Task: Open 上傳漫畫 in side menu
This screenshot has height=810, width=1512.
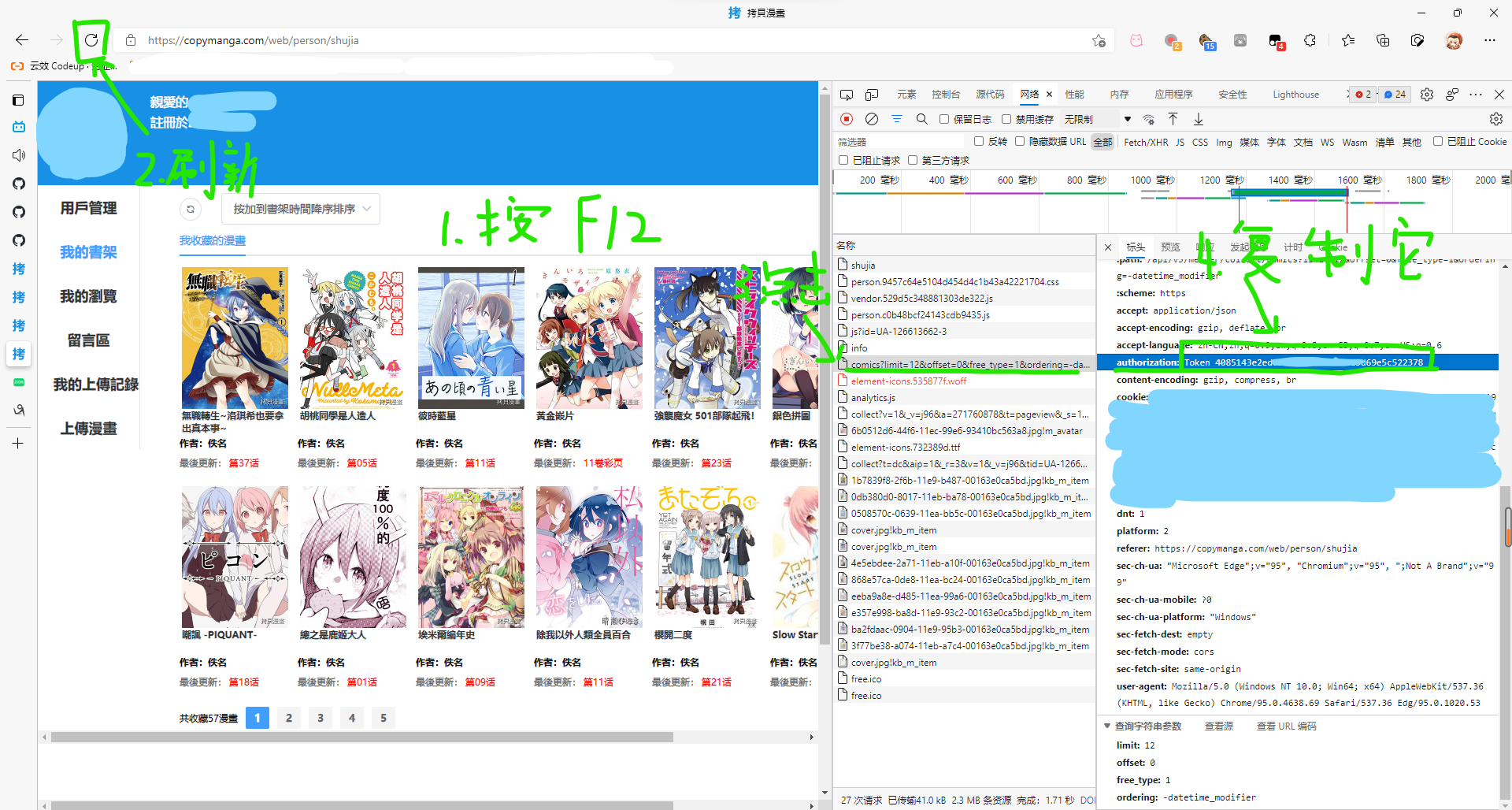Action: (x=88, y=429)
